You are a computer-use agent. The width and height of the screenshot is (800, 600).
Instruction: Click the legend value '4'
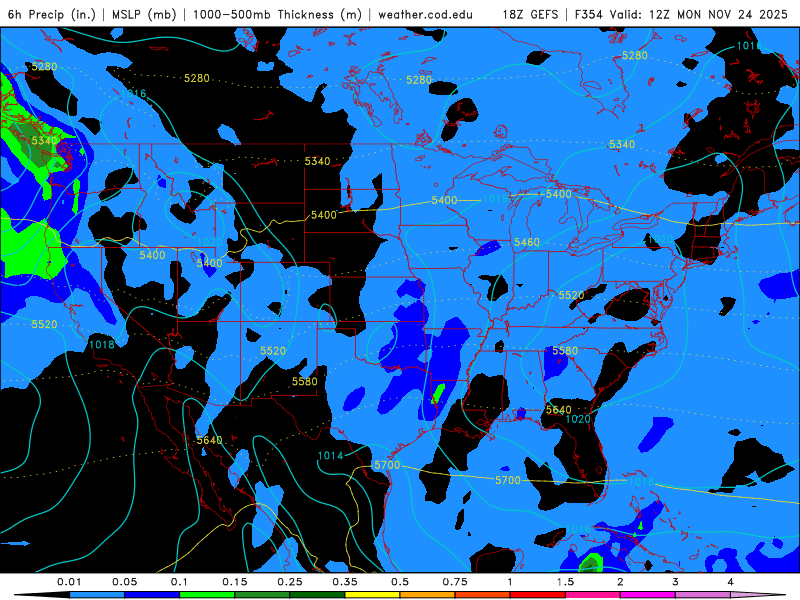(731, 582)
